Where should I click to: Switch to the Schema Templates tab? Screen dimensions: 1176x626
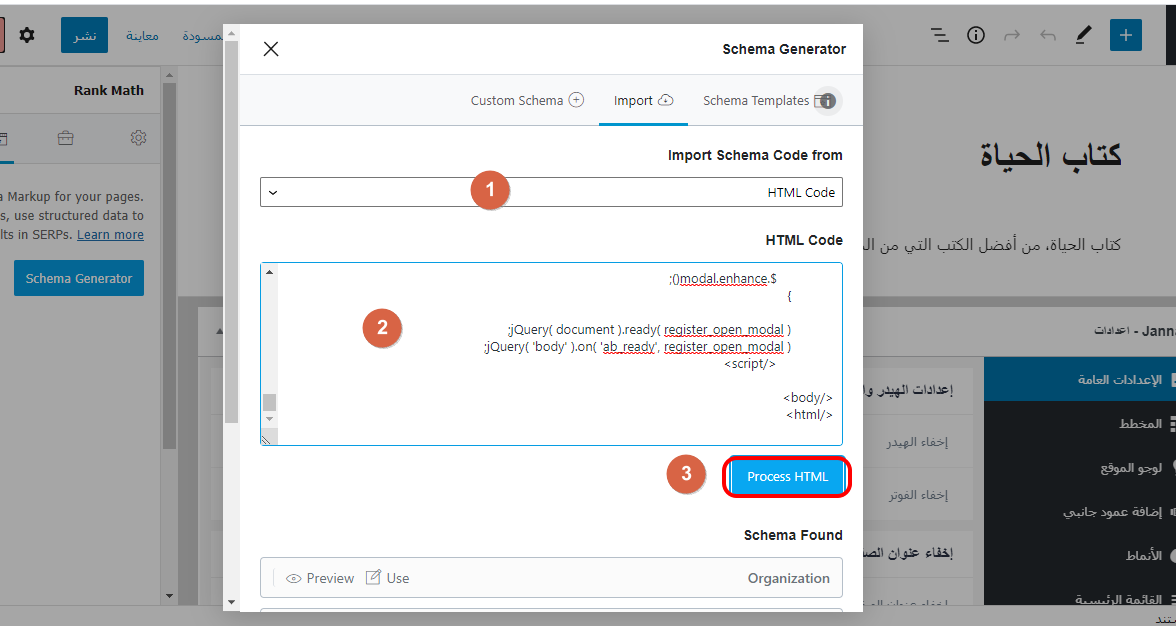point(756,101)
